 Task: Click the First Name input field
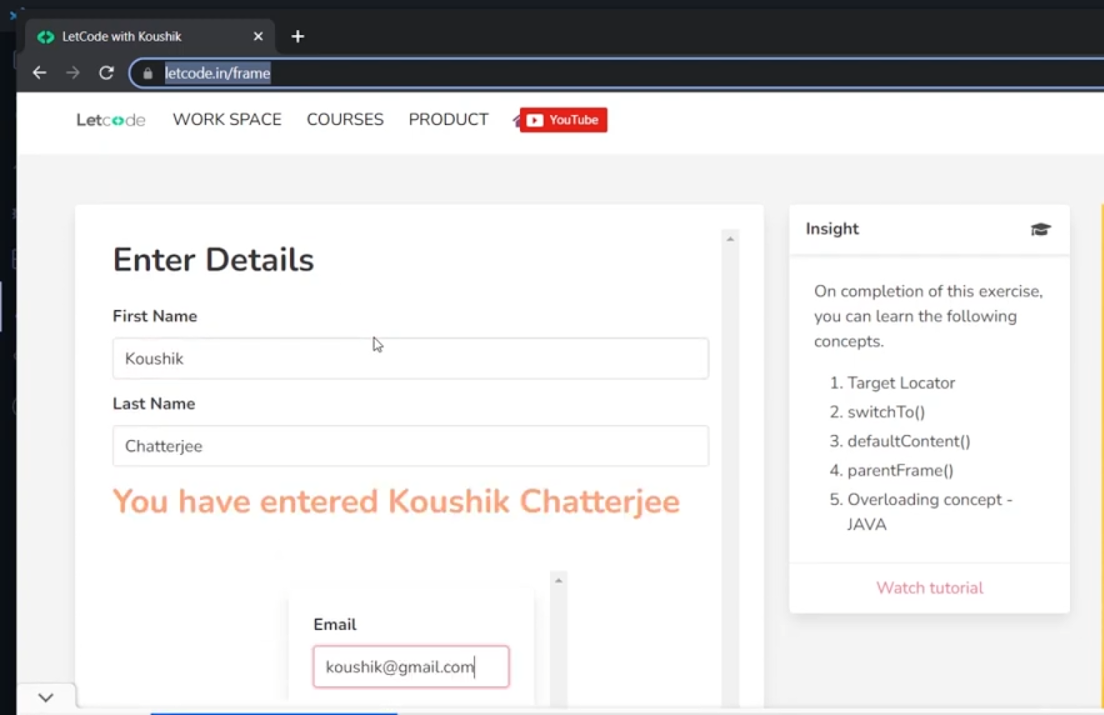[410, 358]
